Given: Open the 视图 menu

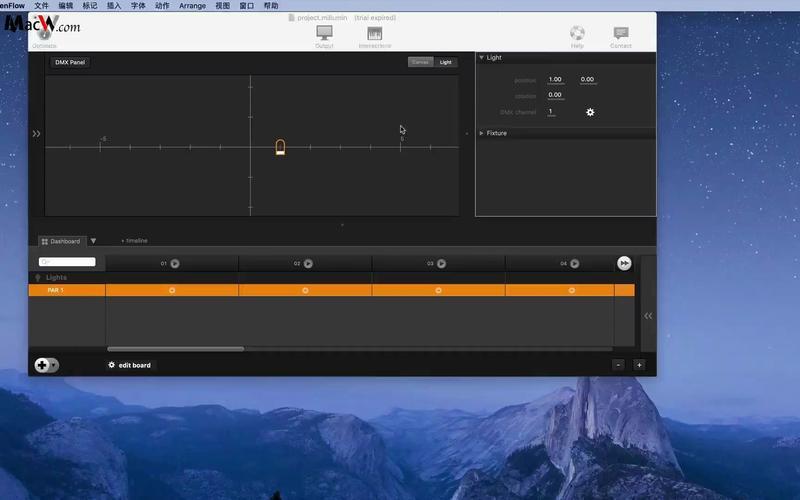Looking at the screenshot, I should [222, 6].
